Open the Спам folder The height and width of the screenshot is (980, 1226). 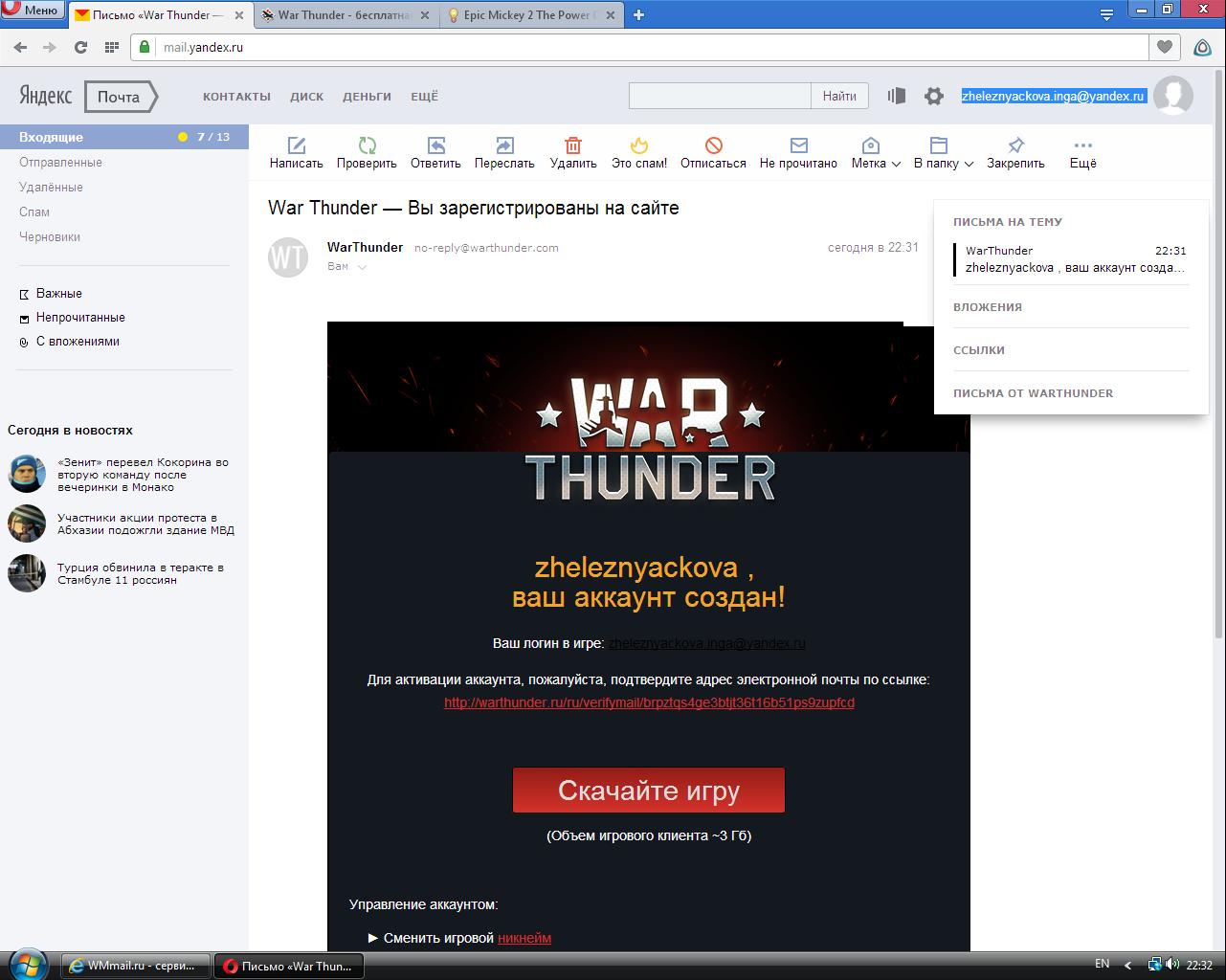point(34,212)
